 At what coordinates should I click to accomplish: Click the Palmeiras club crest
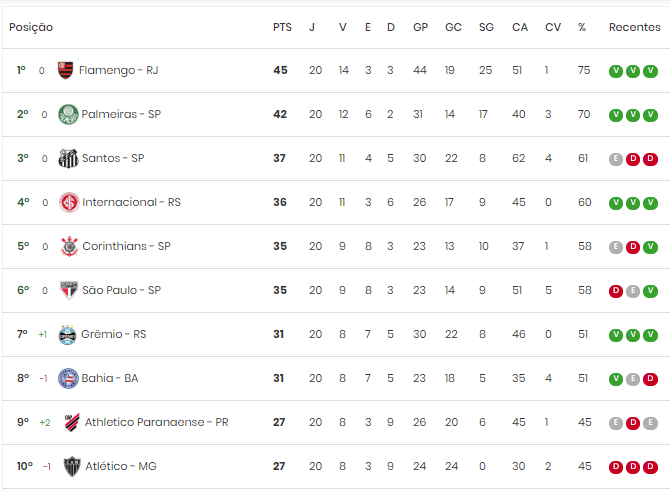coord(68,114)
